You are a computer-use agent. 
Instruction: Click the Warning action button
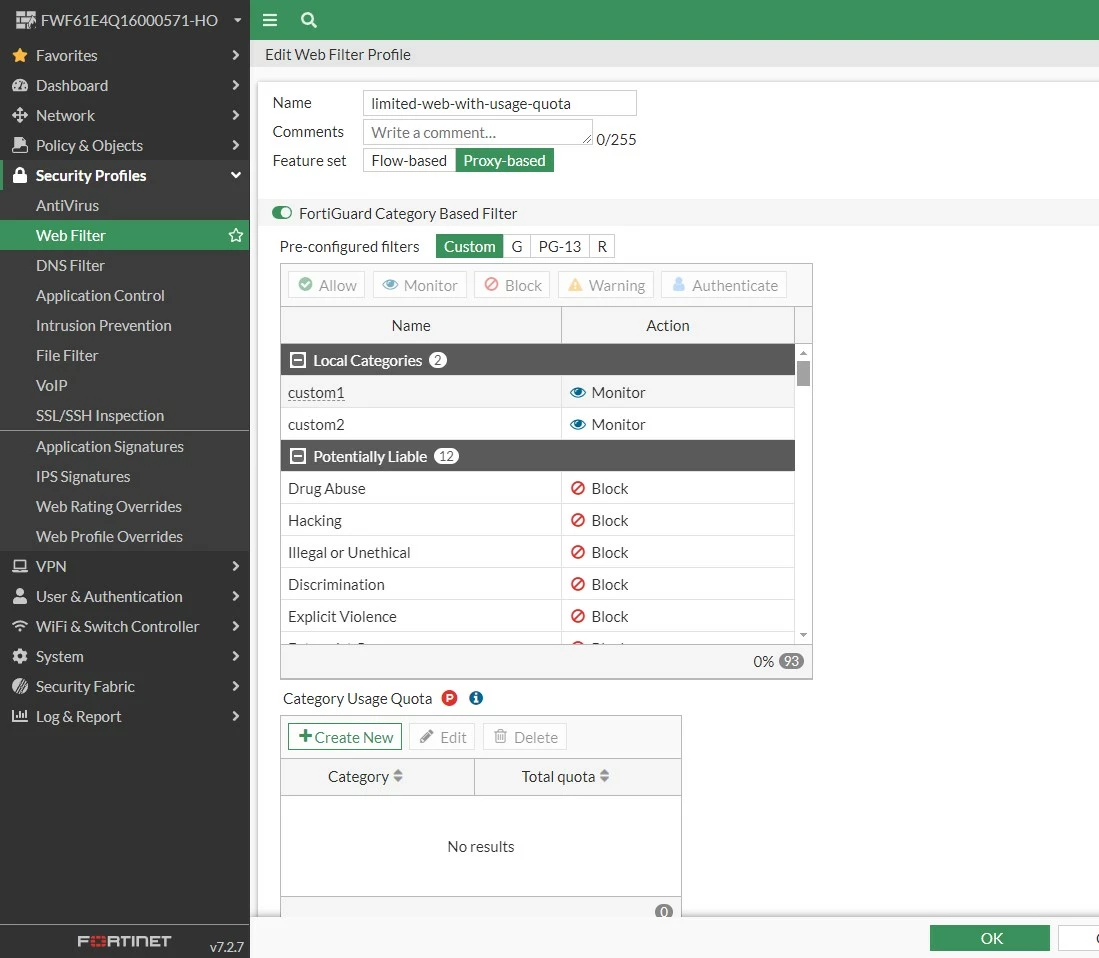pyautogui.click(x=606, y=285)
